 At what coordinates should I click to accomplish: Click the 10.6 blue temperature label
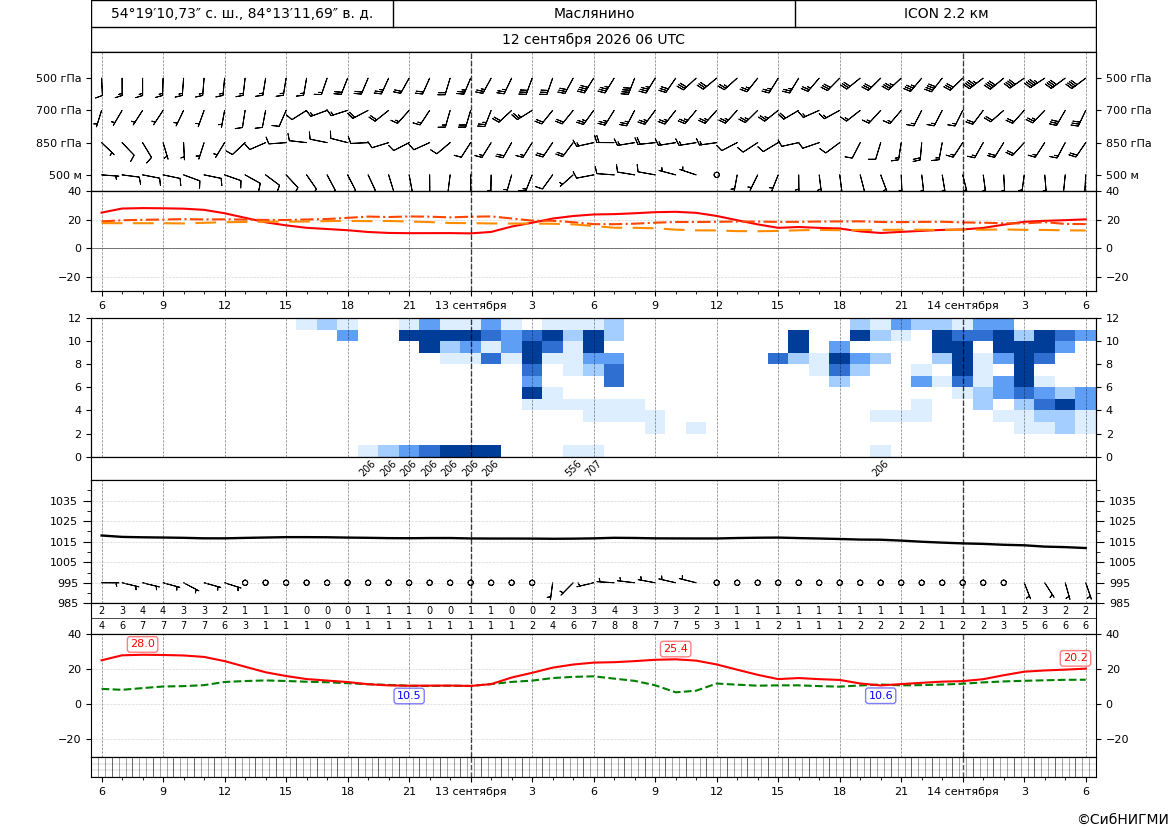point(880,696)
